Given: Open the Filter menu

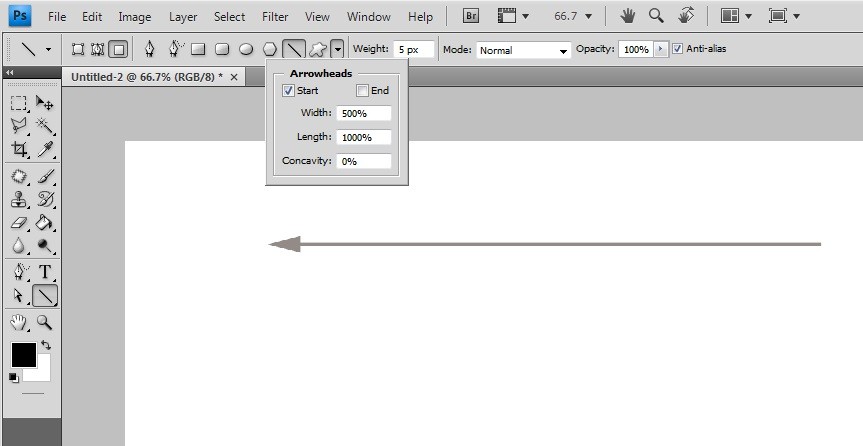Looking at the screenshot, I should tap(275, 17).
